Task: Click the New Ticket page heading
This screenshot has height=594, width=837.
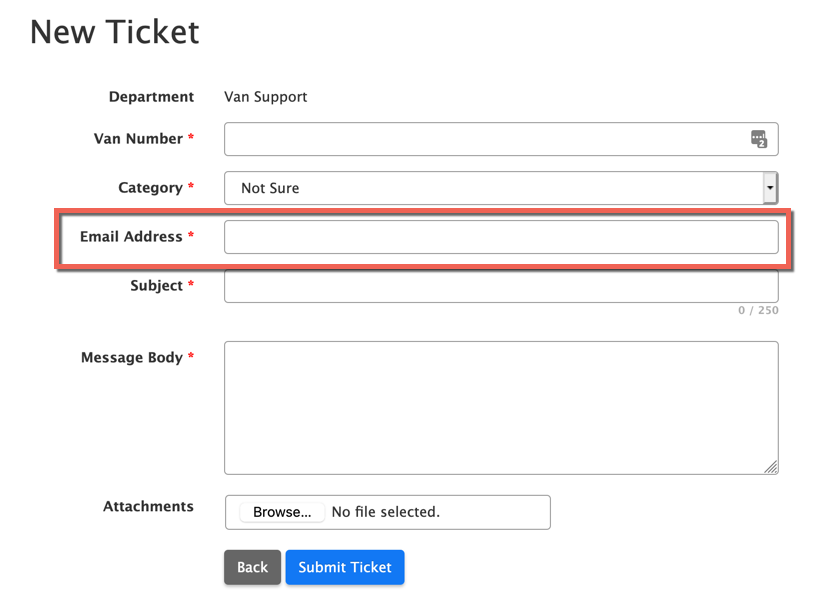Action: point(115,32)
